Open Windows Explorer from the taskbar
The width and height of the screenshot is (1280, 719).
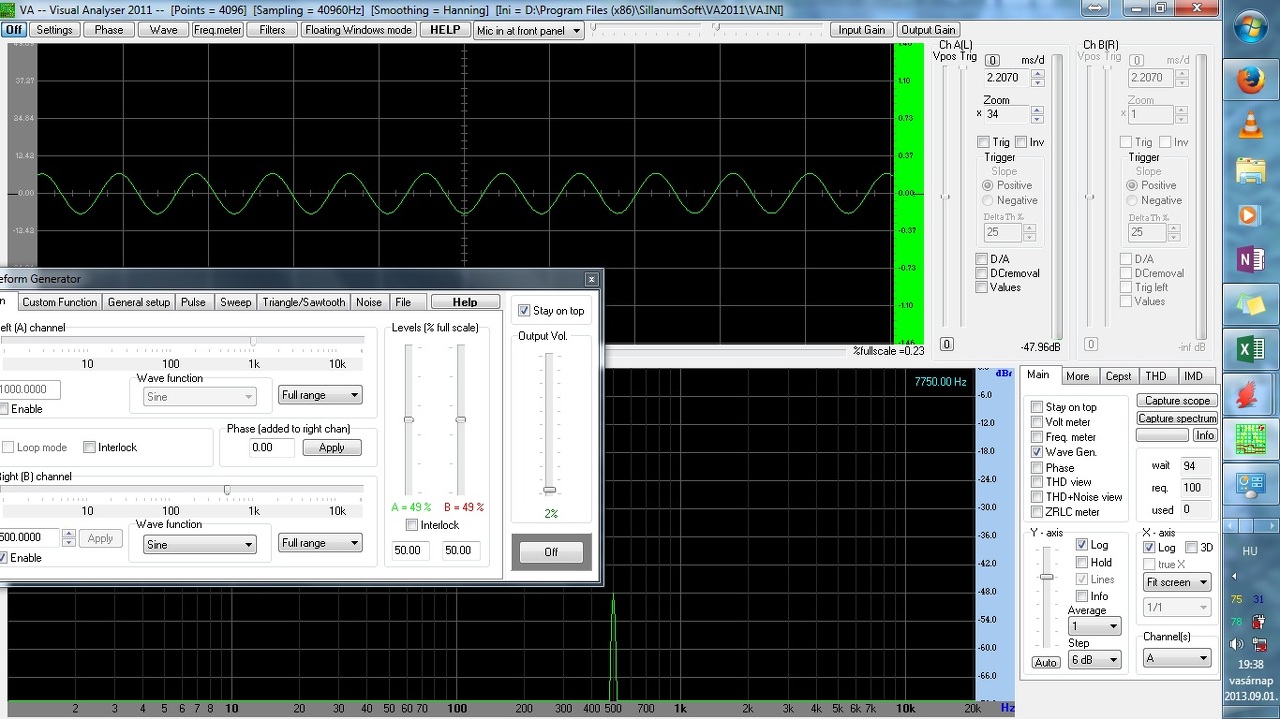click(x=1250, y=170)
